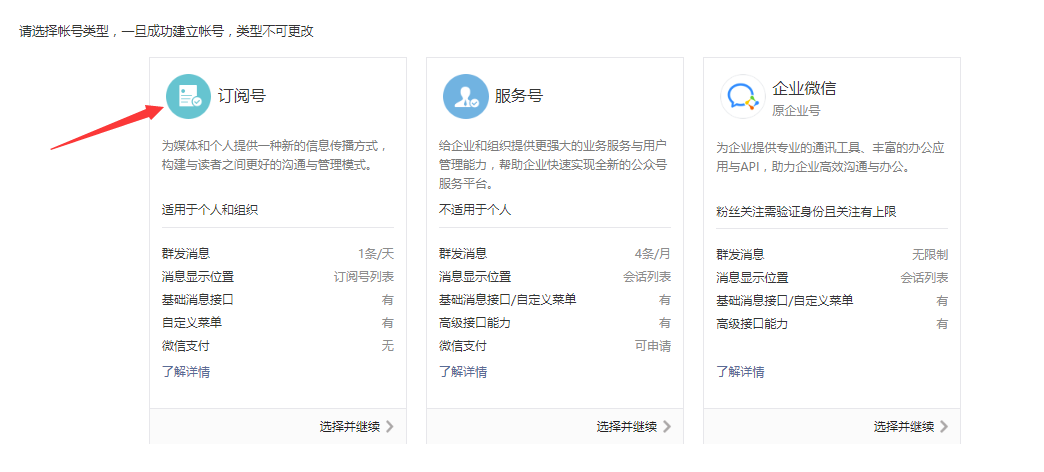The width and height of the screenshot is (1044, 472).
Task: Click the 适用于个人和组织 text
Action: coord(210,210)
